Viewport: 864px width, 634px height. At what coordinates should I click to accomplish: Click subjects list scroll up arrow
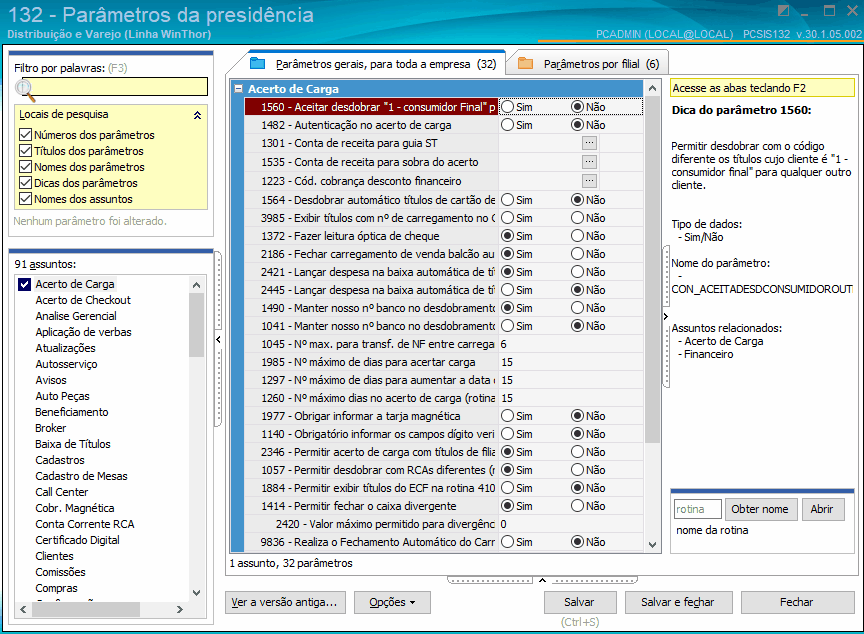(x=197, y=285)
